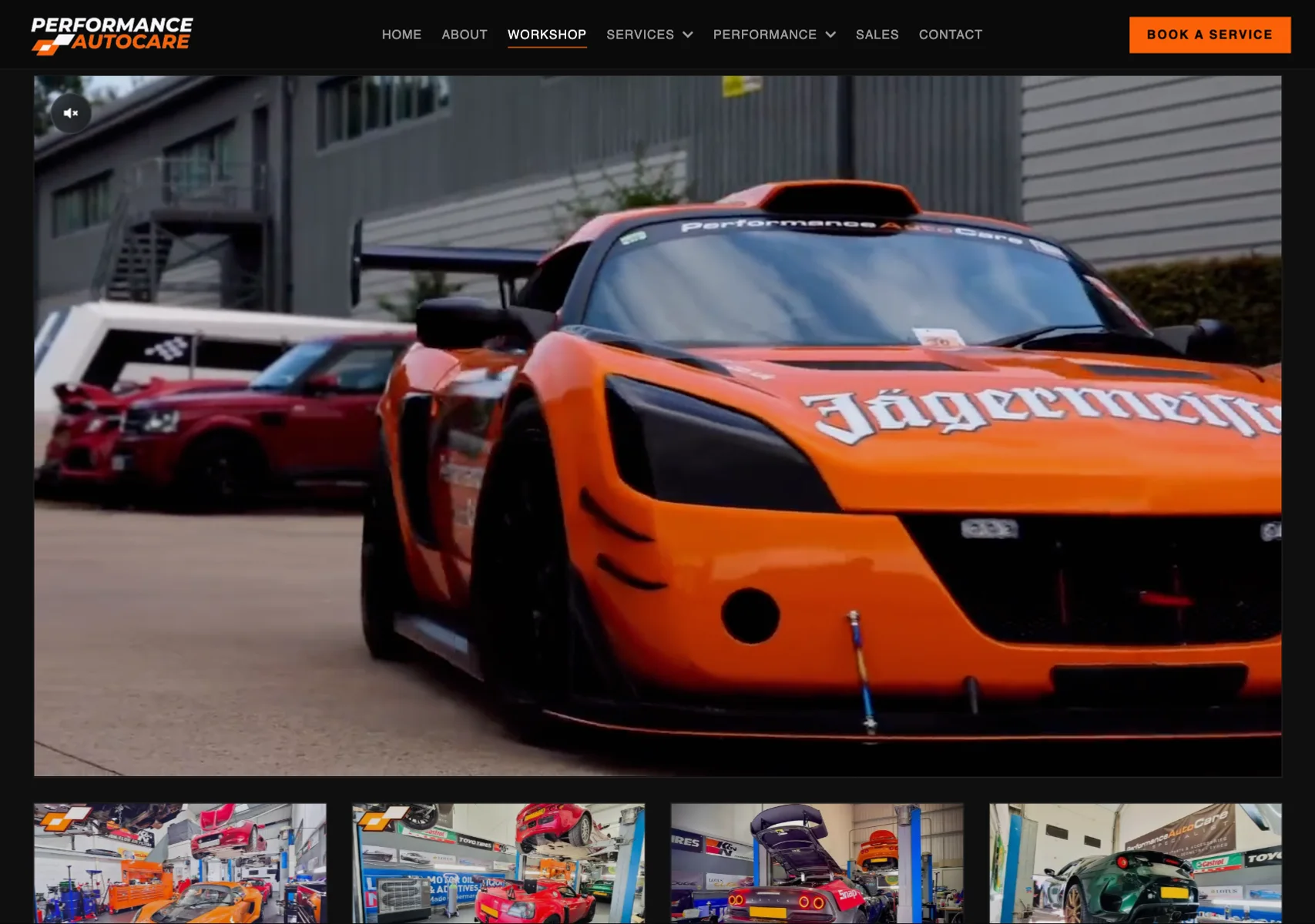
Task: Go to the Home page
Action: pos(401,35)
